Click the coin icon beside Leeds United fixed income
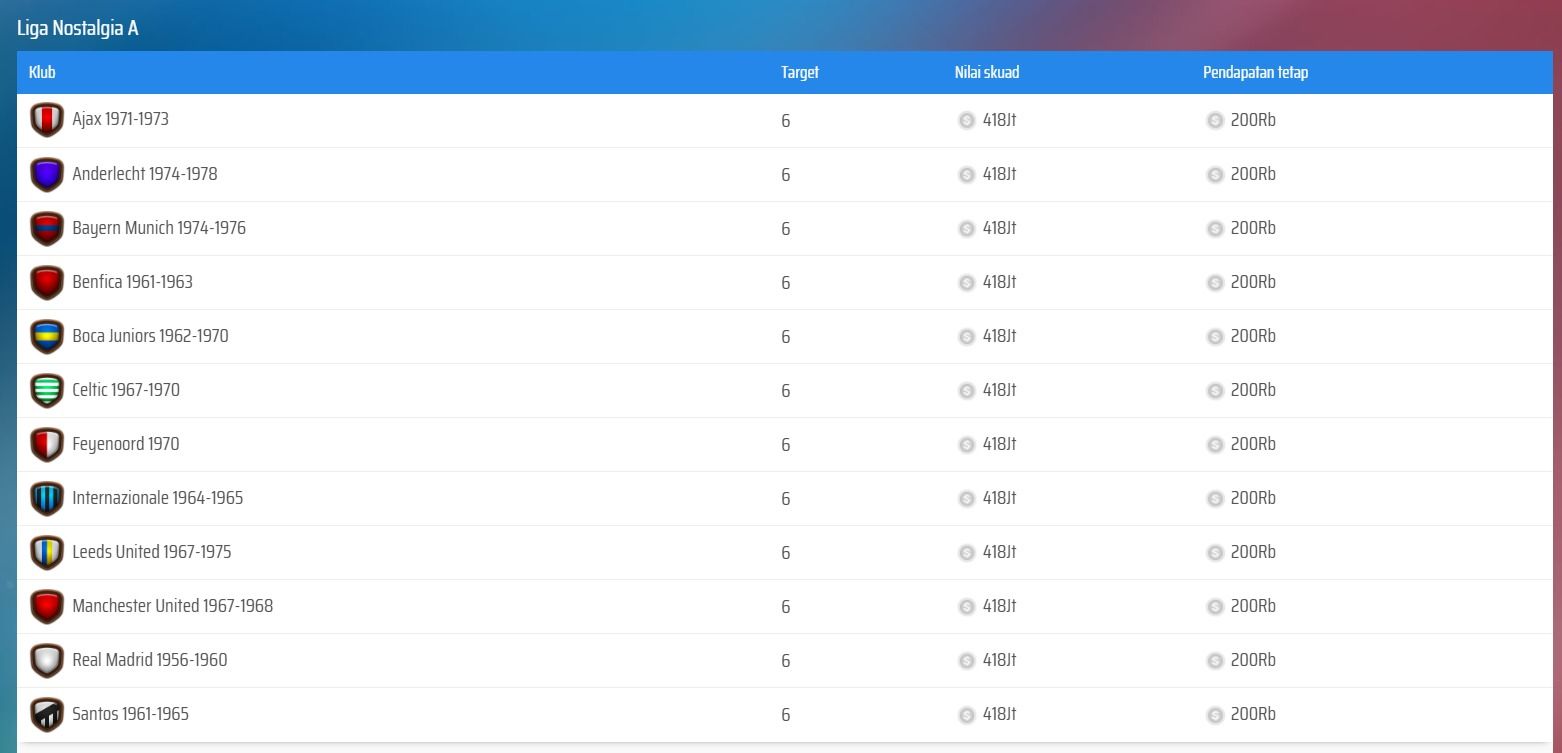 1215,552
